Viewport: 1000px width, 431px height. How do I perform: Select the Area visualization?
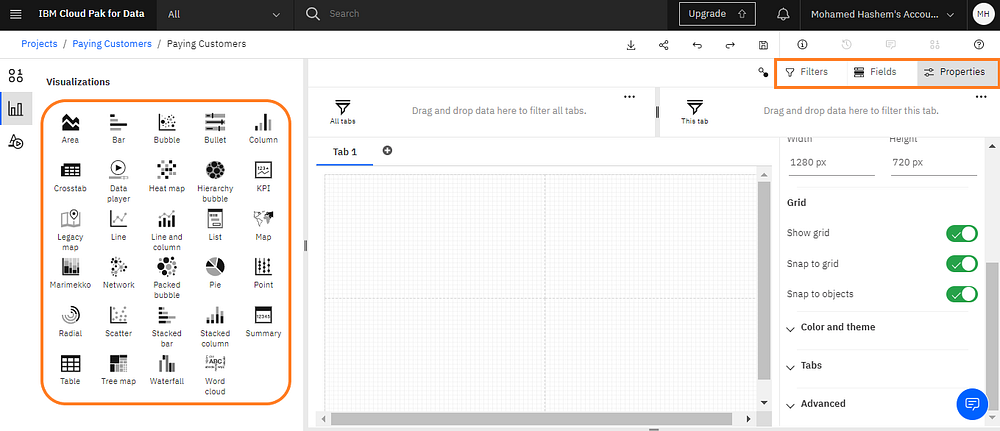pyautogui.click(x=70, y=128)
